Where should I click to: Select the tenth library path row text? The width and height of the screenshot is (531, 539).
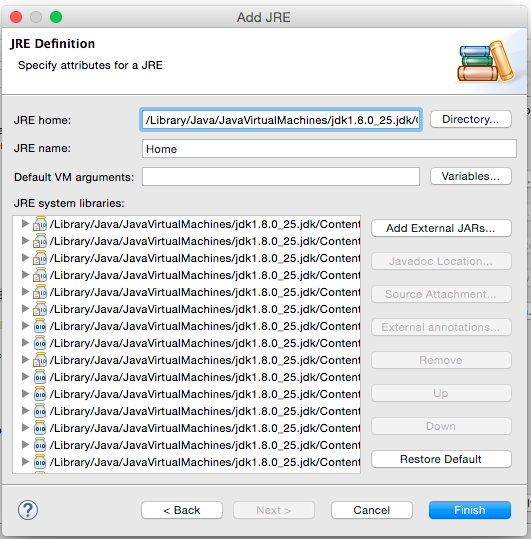coord(205,377)
